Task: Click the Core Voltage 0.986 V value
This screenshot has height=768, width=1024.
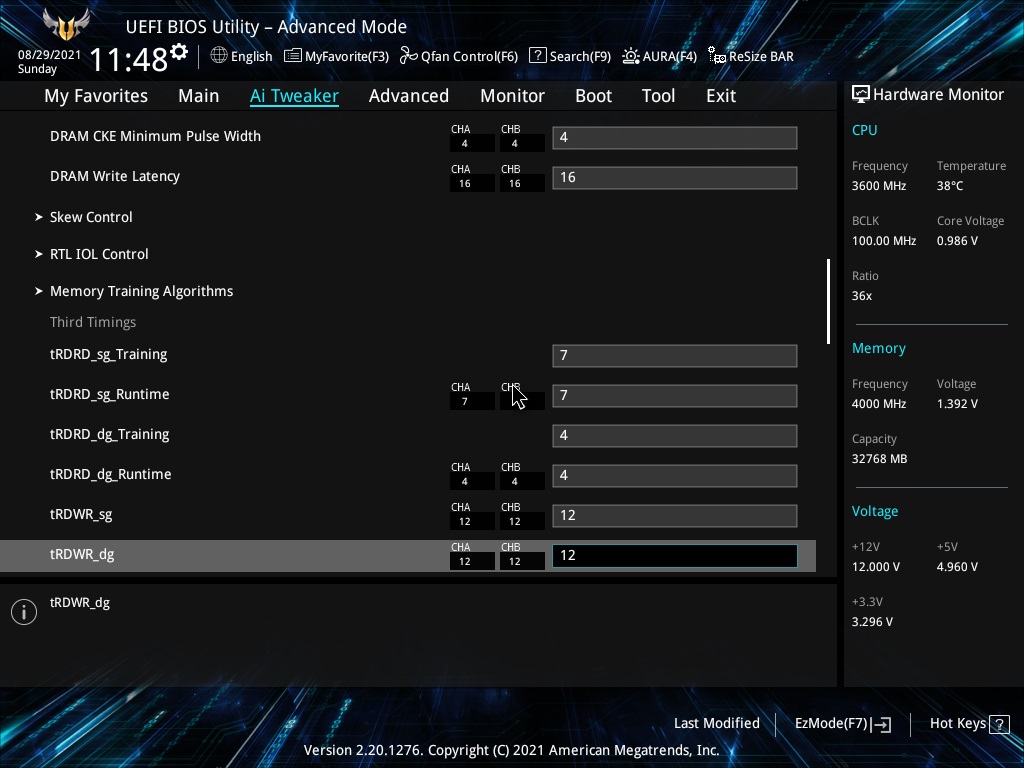Action: 957,241
